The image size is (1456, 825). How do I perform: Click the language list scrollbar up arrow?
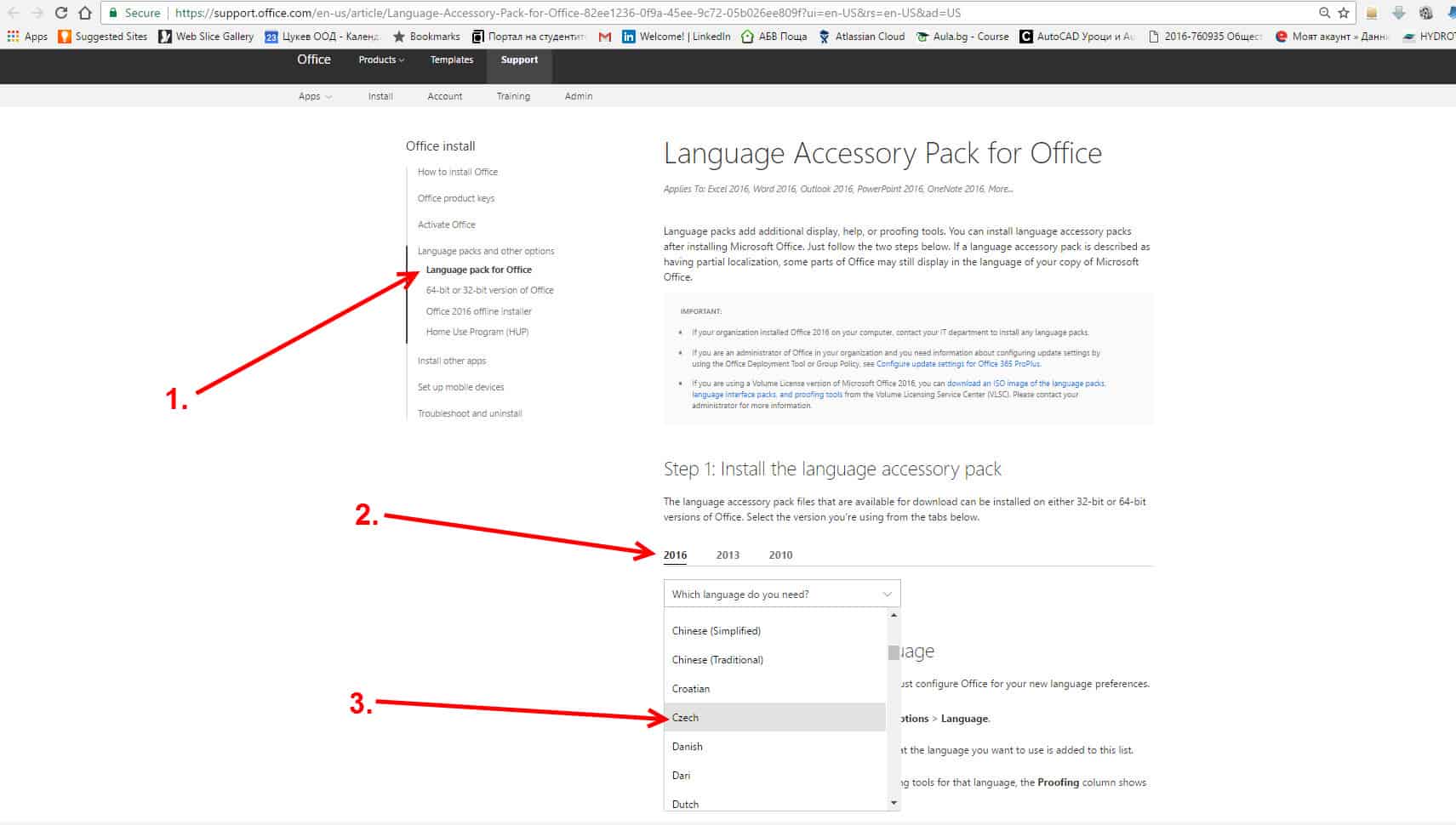pos(893,615)
